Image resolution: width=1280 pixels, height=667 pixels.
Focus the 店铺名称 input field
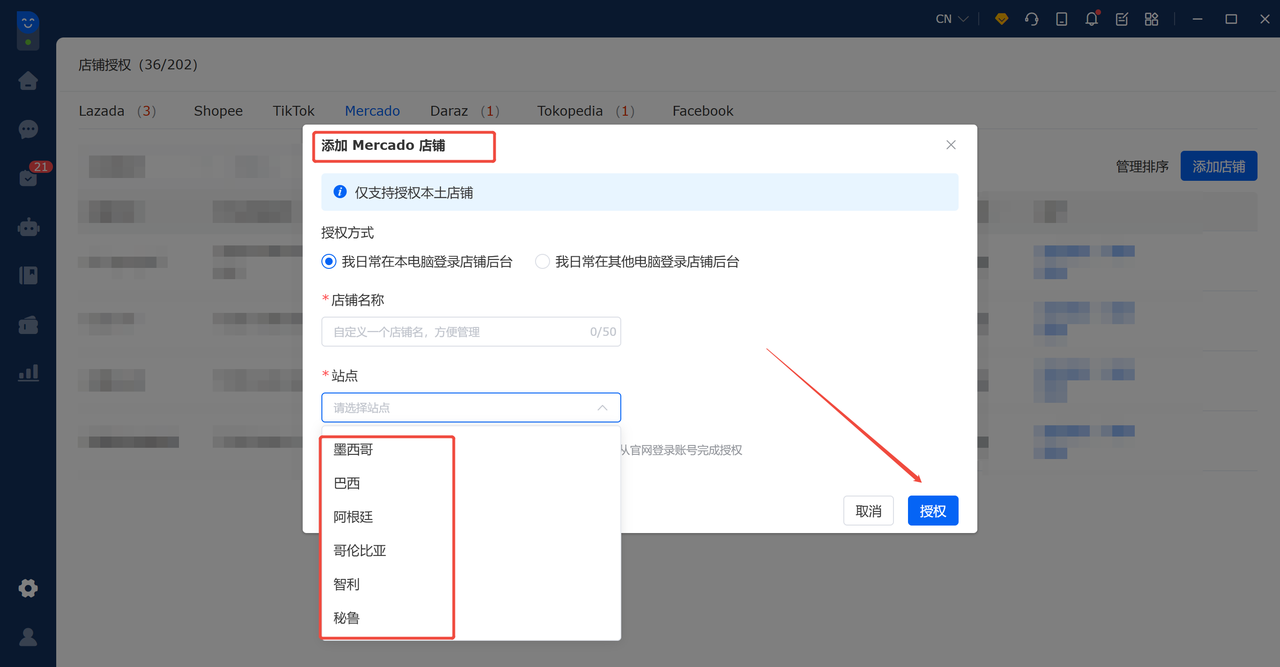tap(471, 332)
